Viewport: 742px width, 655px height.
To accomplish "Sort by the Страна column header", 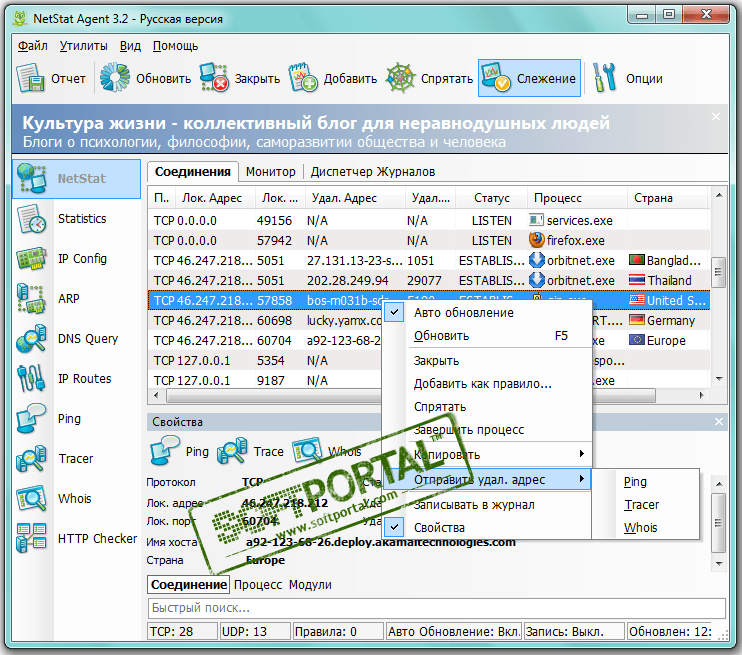I will (668, 198).
